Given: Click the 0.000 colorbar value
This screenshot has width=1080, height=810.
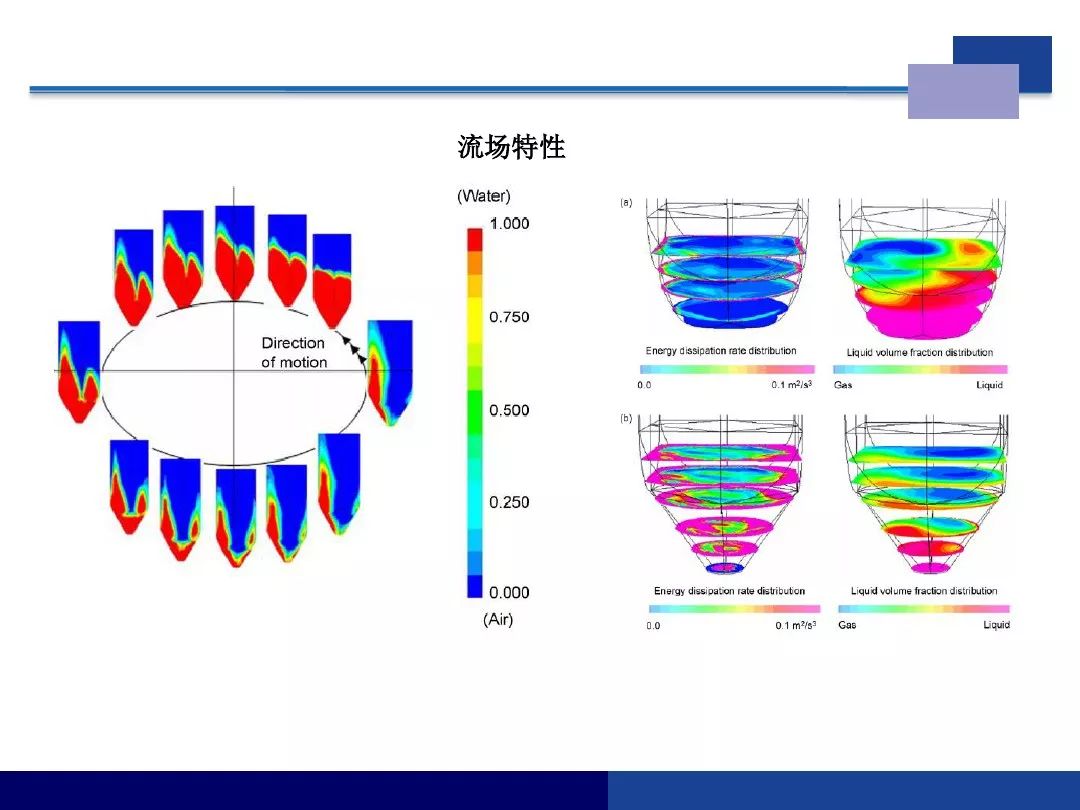Looking at the screenshot, I should click(509, 592).
